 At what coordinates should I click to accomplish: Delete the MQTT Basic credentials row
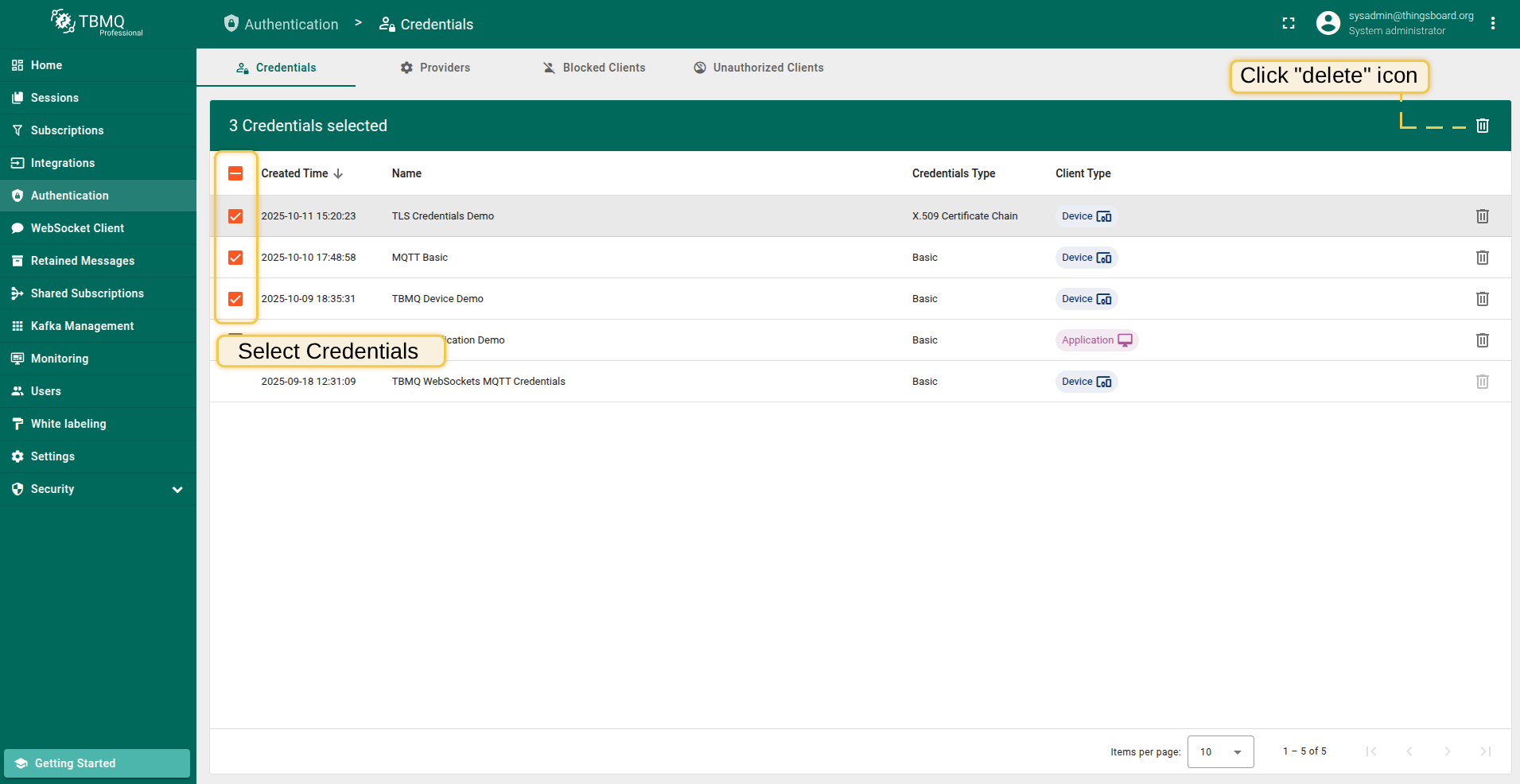pyautogui.click(x=1482, y=258)
